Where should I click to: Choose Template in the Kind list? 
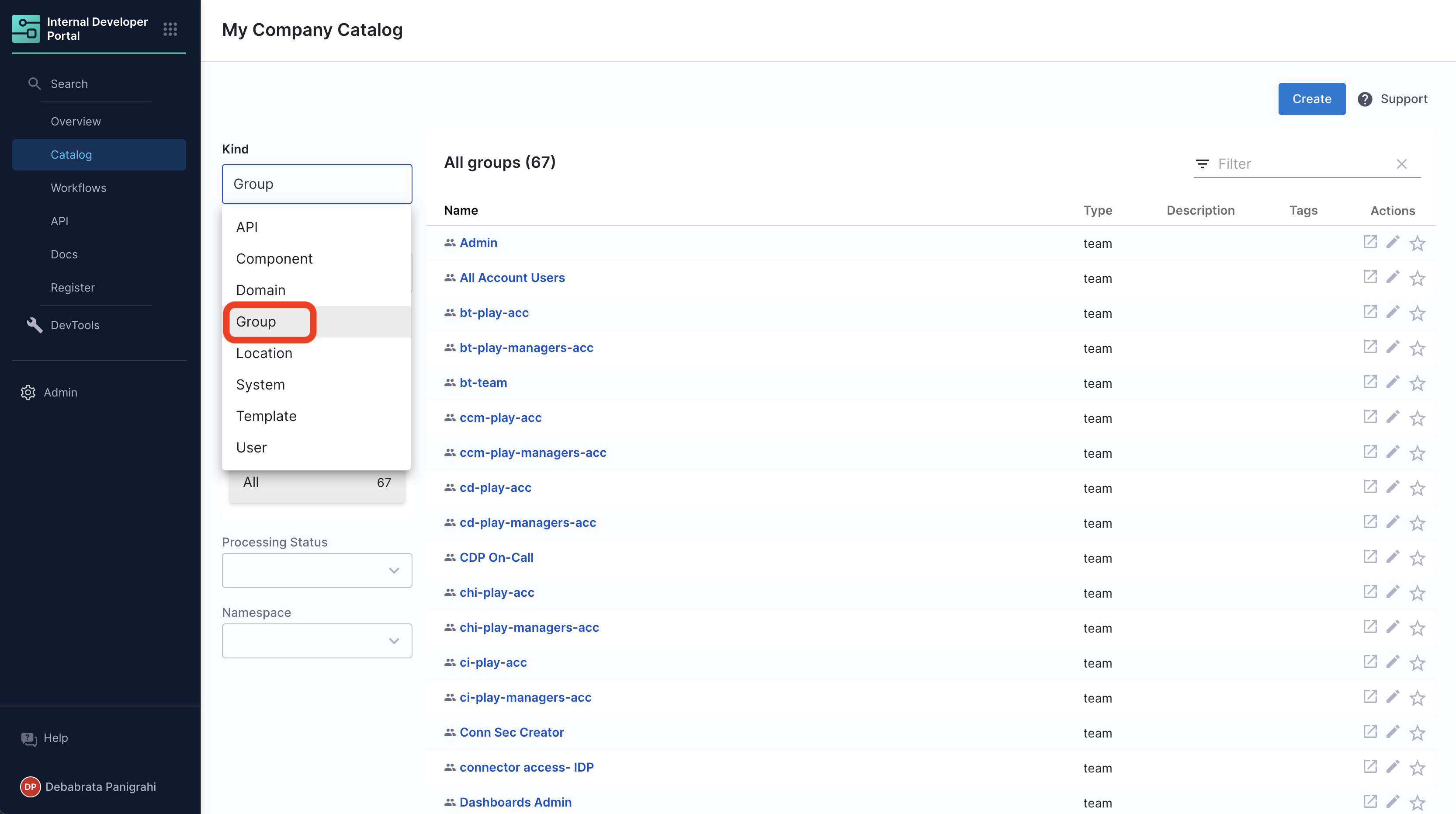click(x=266, y=416)
